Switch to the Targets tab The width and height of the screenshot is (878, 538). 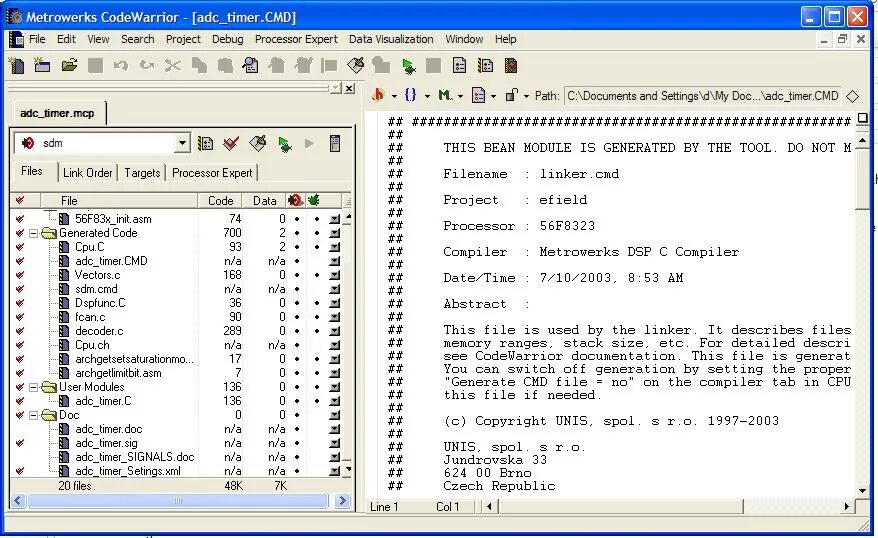point(142,173)
